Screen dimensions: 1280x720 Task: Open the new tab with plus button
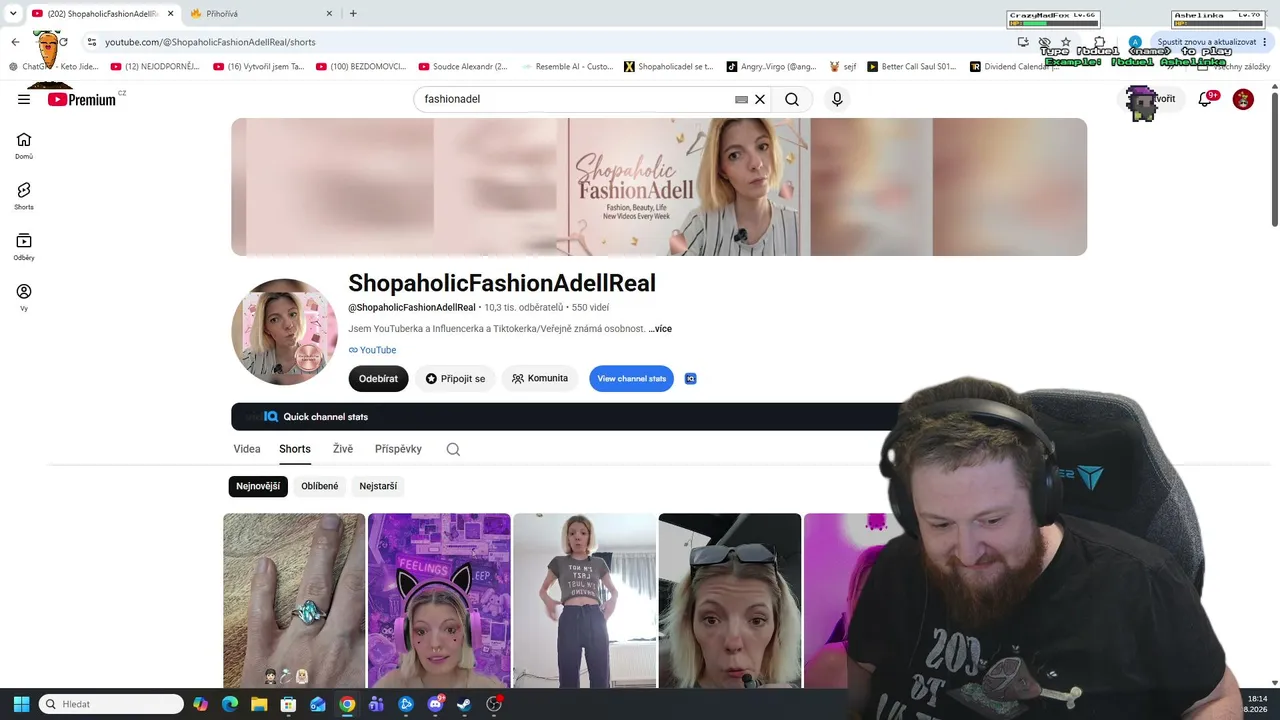(x=353, y=14)
